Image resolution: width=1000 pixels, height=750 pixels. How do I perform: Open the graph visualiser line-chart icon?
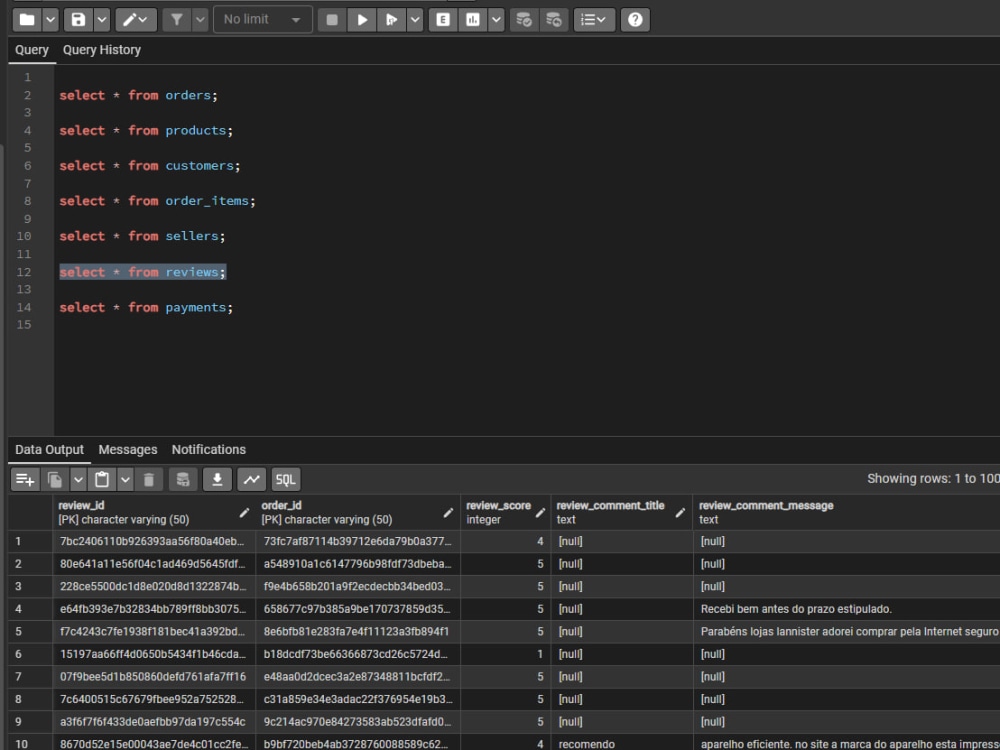(x=252, y=480)
